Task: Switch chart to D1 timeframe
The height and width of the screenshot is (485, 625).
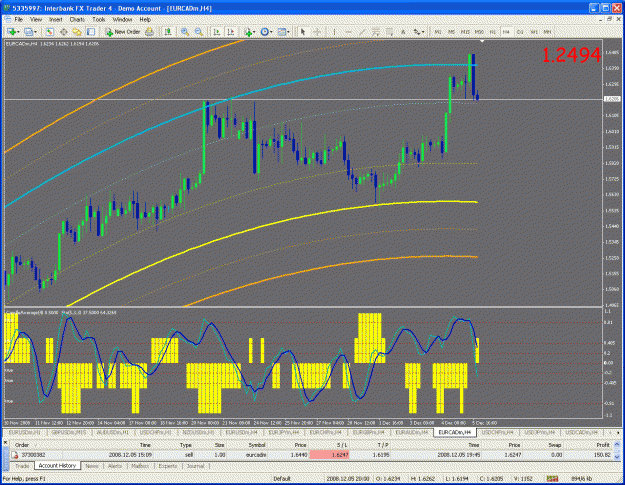Action: click(x=520, y=32)
